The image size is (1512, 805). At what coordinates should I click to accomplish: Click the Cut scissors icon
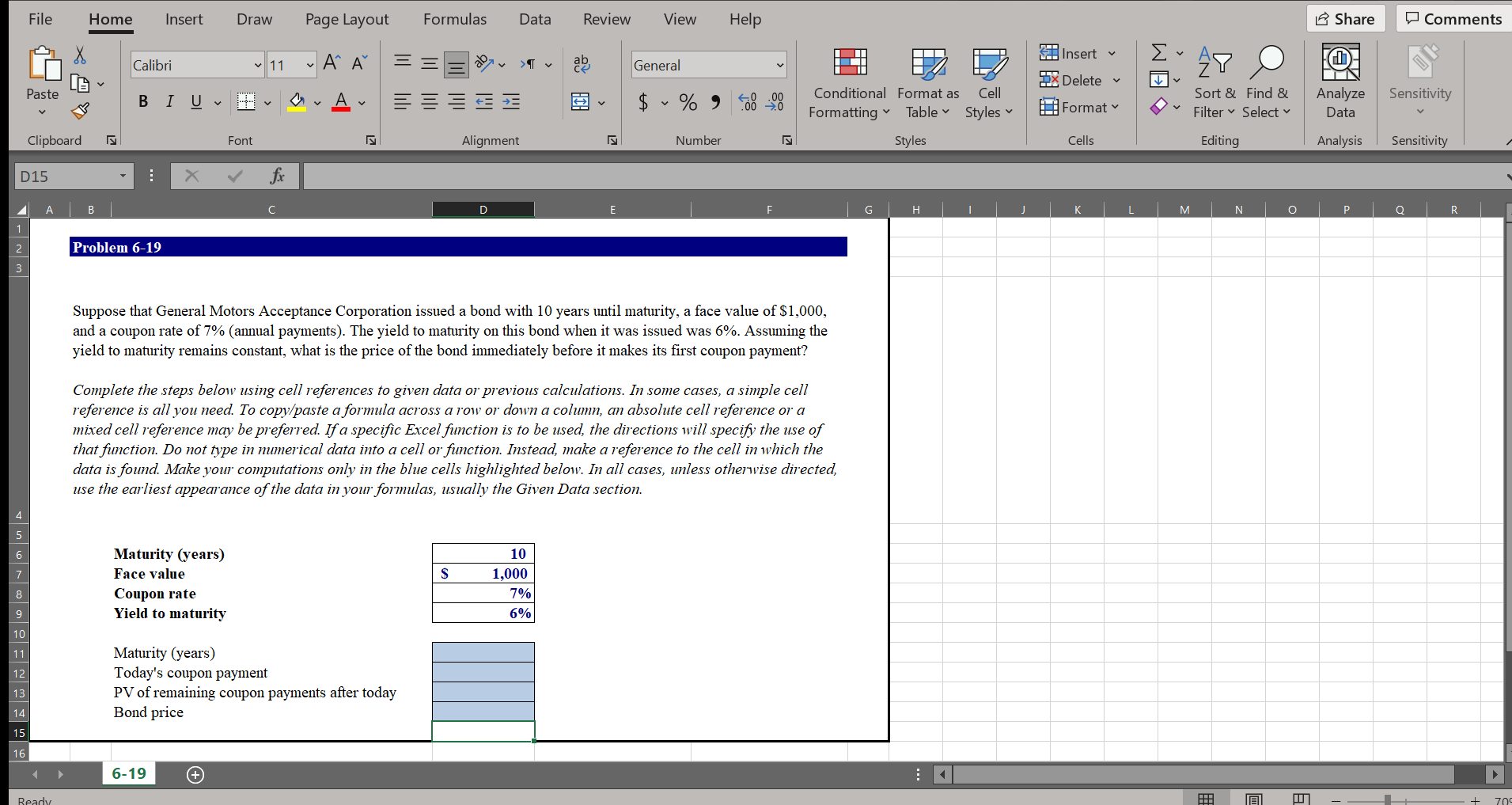[80, 55]
